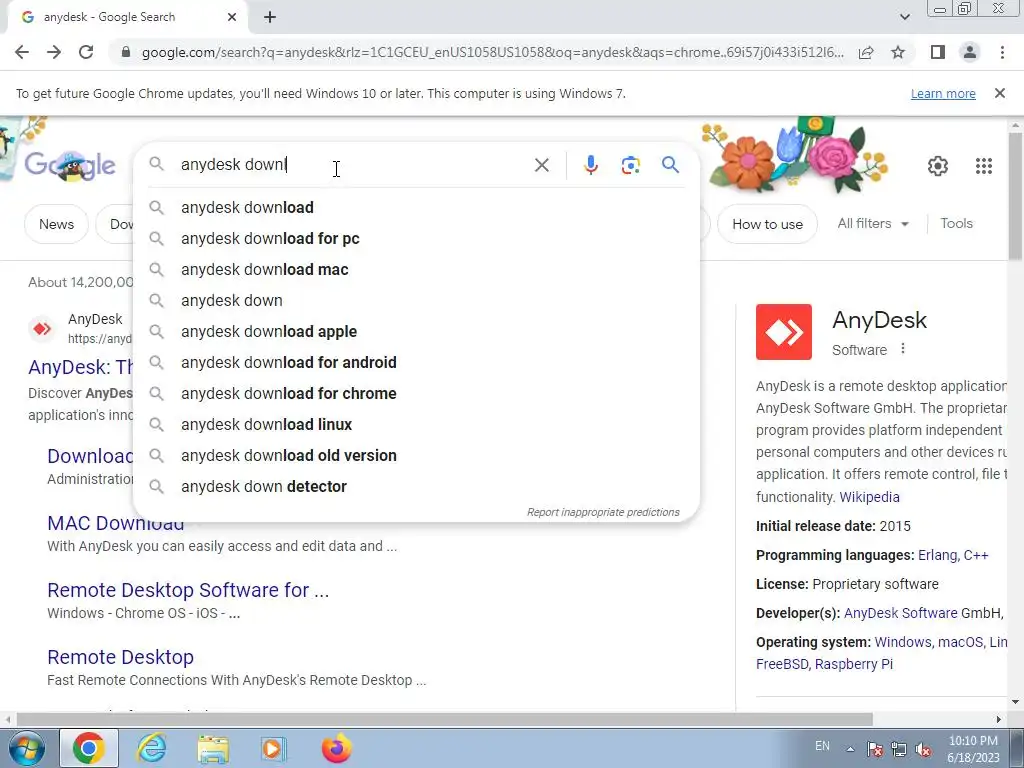Select suggestion 'anydesk download apple'
Screen dimensions: 1024x768
point(416,332)
